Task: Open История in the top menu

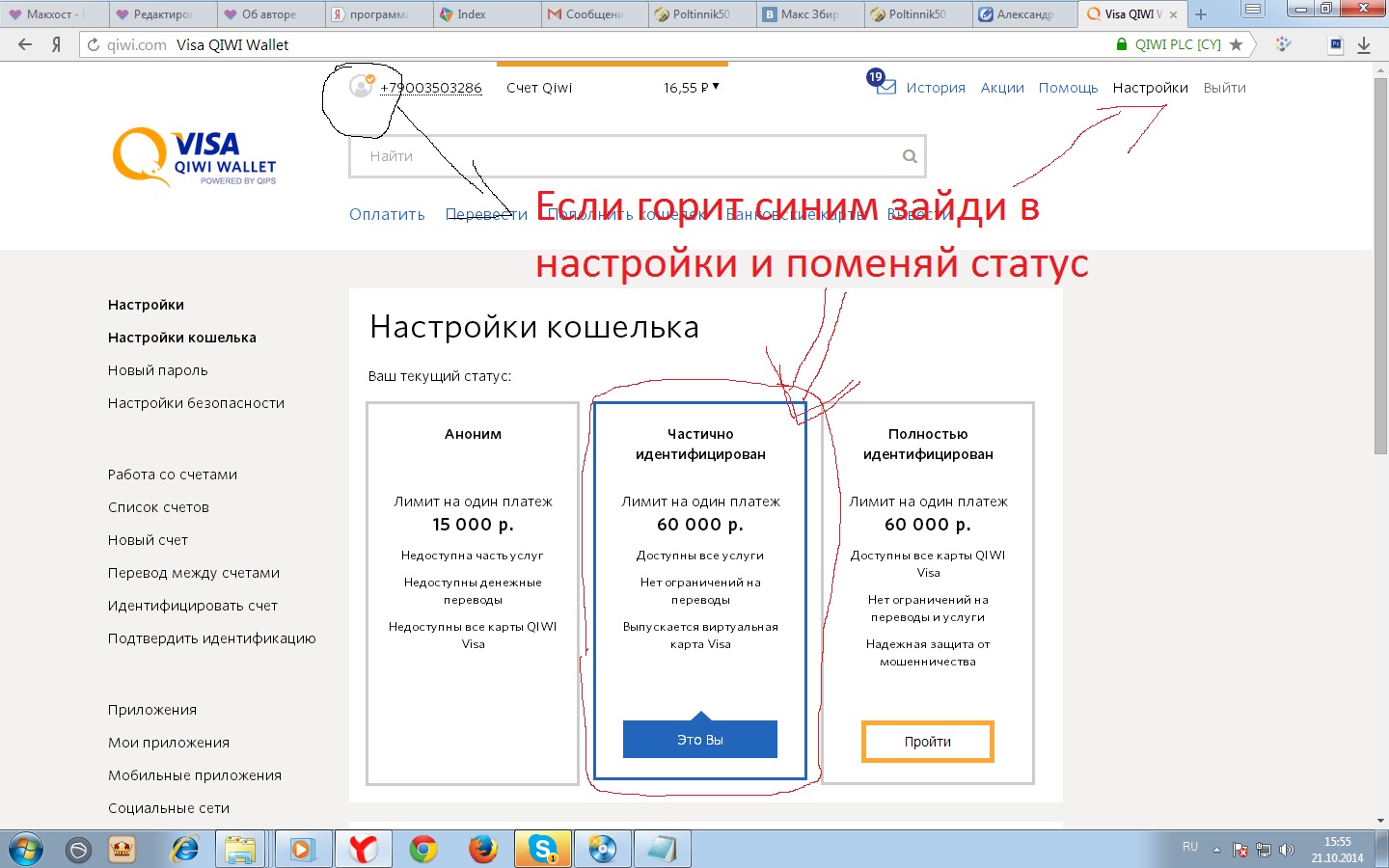Action: coord(936,88)
